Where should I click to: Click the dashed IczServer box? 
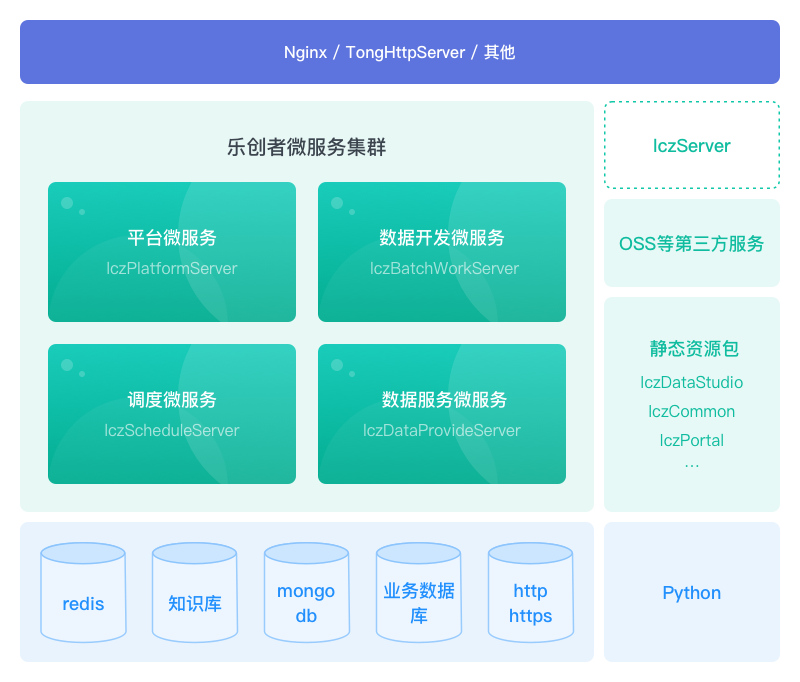pyautogui.click(x=691, y=145)
